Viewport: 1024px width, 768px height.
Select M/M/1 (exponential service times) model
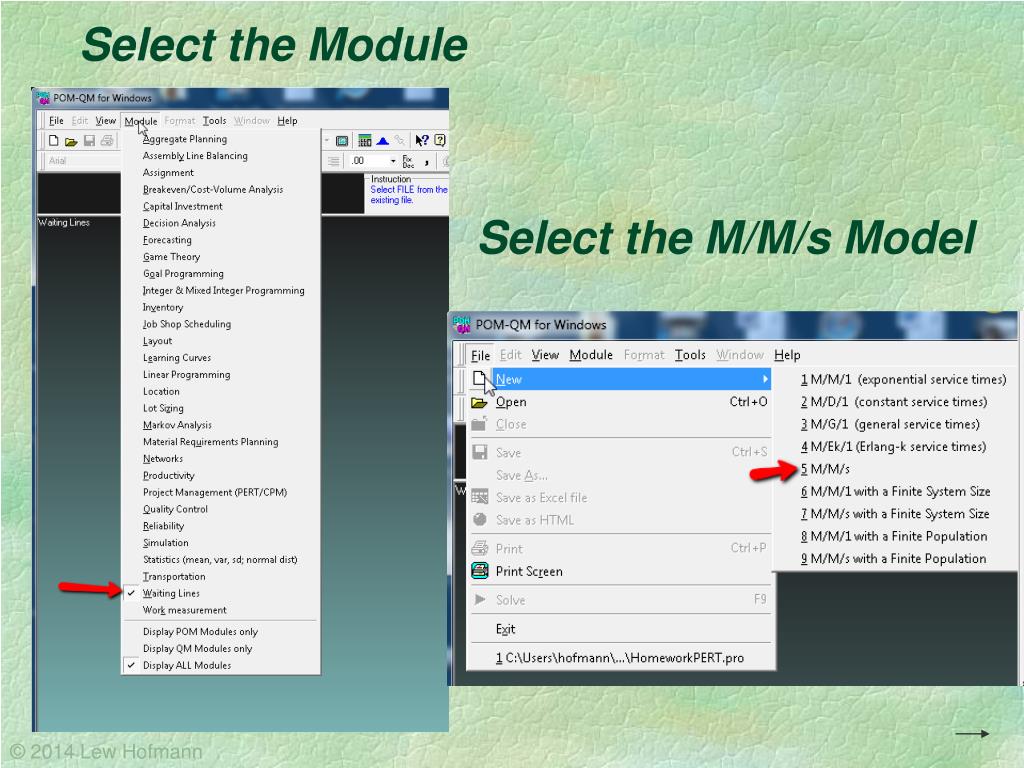pyautogui.click(x=903, y=379)
